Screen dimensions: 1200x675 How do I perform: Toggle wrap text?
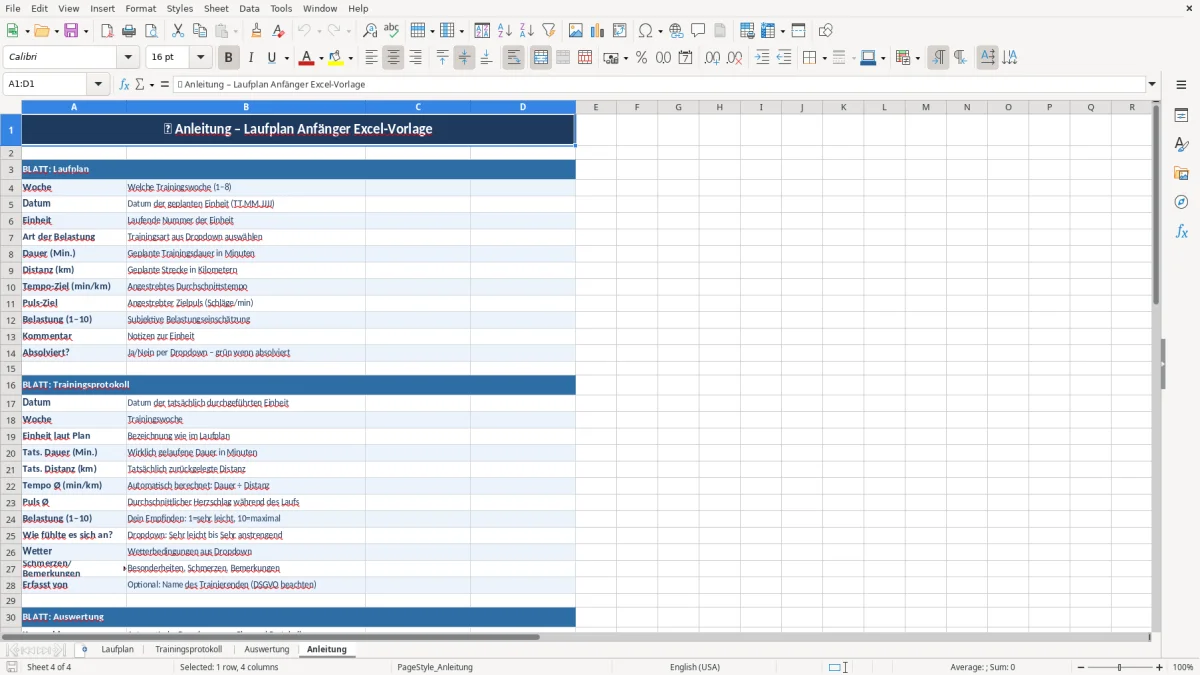point(514,58)
